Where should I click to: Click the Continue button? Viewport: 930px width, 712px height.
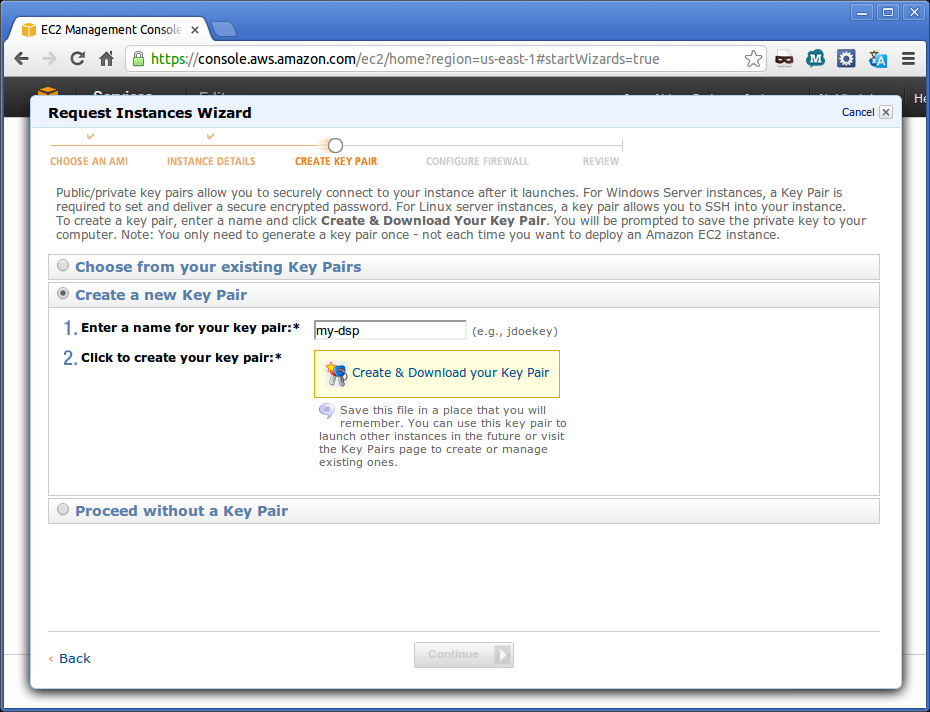464,654
